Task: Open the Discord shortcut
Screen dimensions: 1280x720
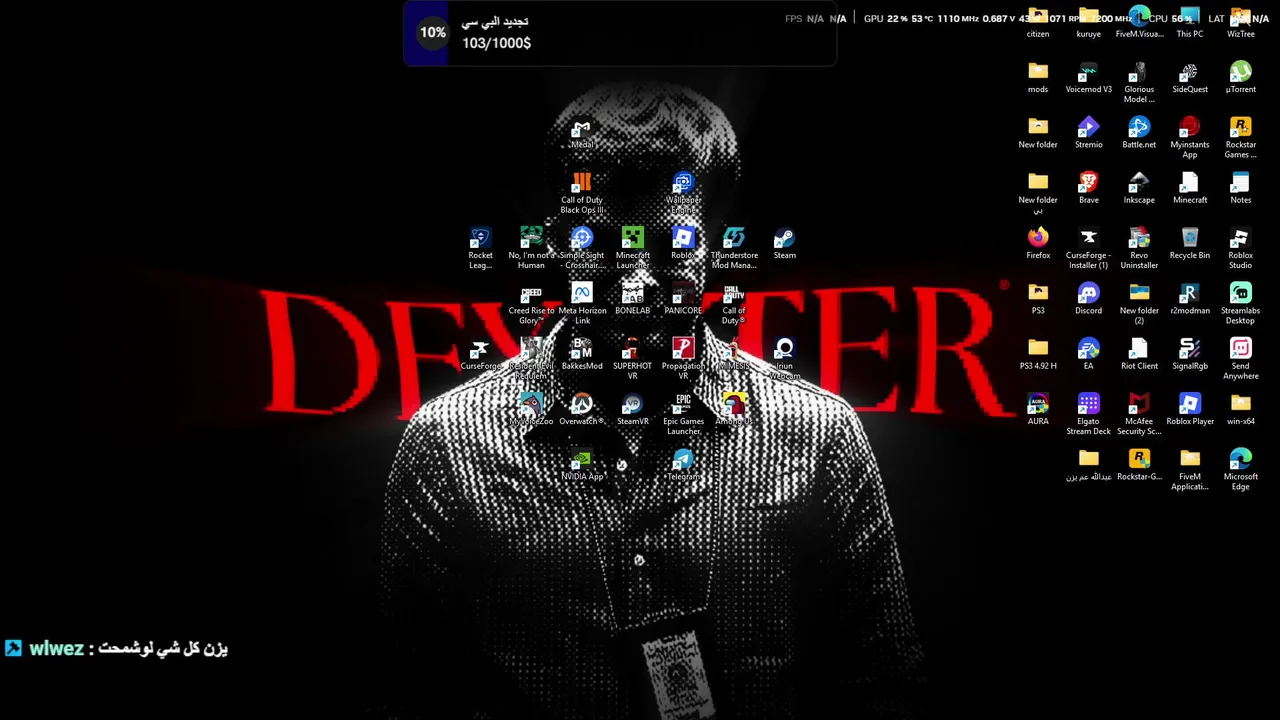Action: point(1088,297)
